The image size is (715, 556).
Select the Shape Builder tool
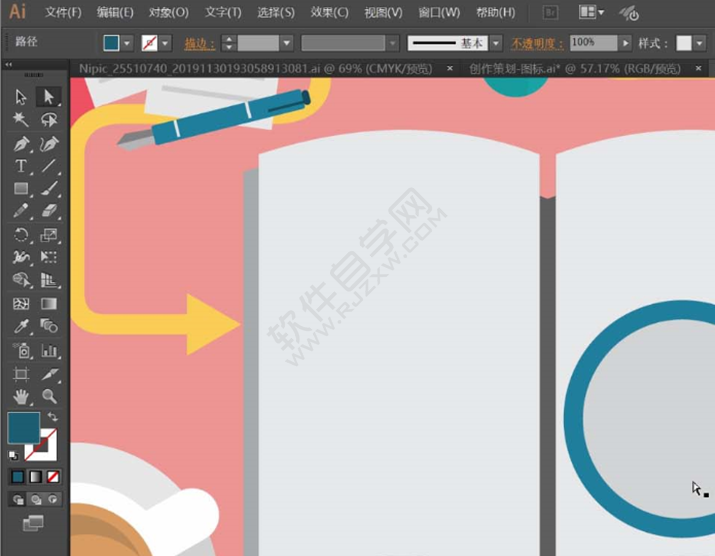(x=21, y=279)
